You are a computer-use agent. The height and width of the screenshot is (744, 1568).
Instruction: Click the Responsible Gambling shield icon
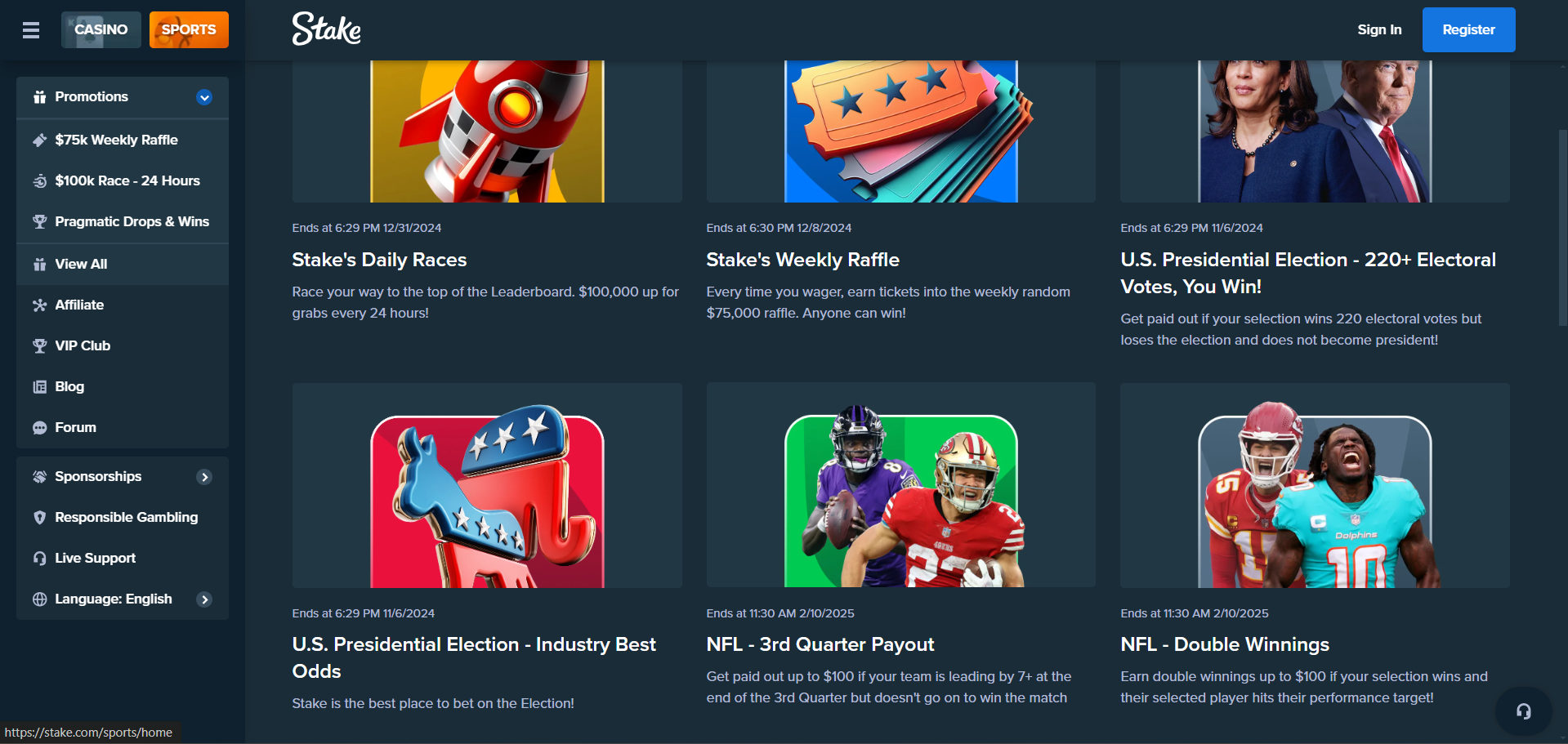point(39,518)
